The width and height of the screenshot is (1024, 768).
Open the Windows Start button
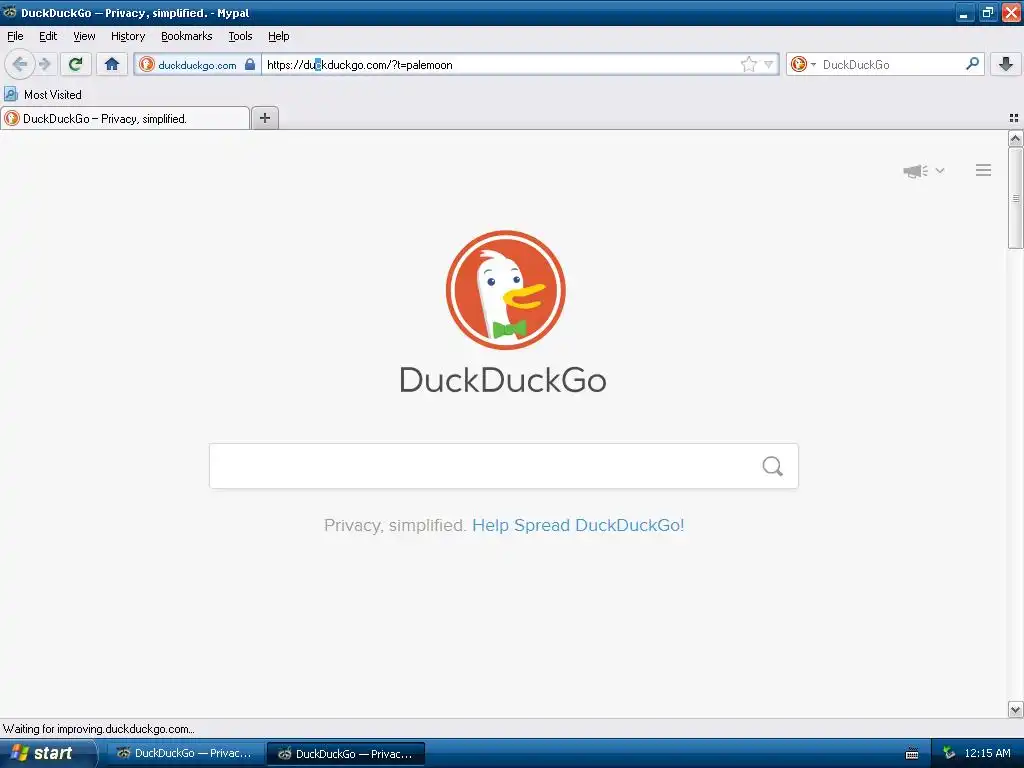click(x=47, y=753)
